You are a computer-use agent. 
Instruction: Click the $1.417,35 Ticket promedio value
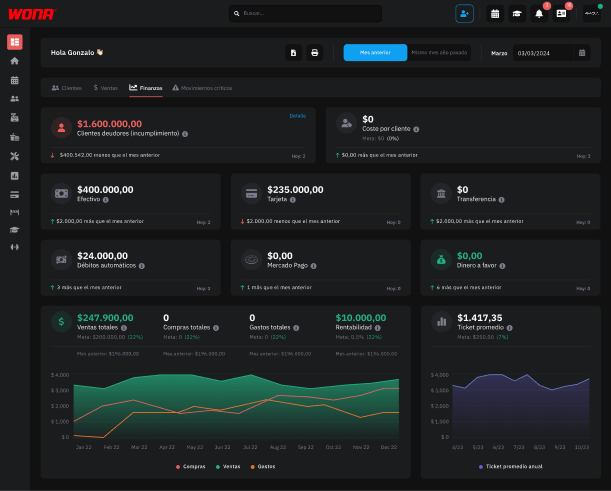coord(480,318)
